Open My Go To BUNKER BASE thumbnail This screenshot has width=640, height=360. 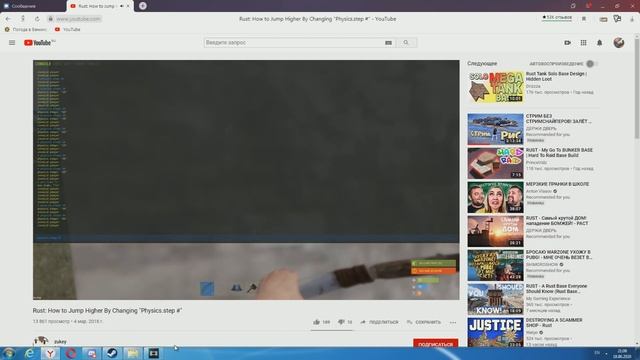coord(495,163)
